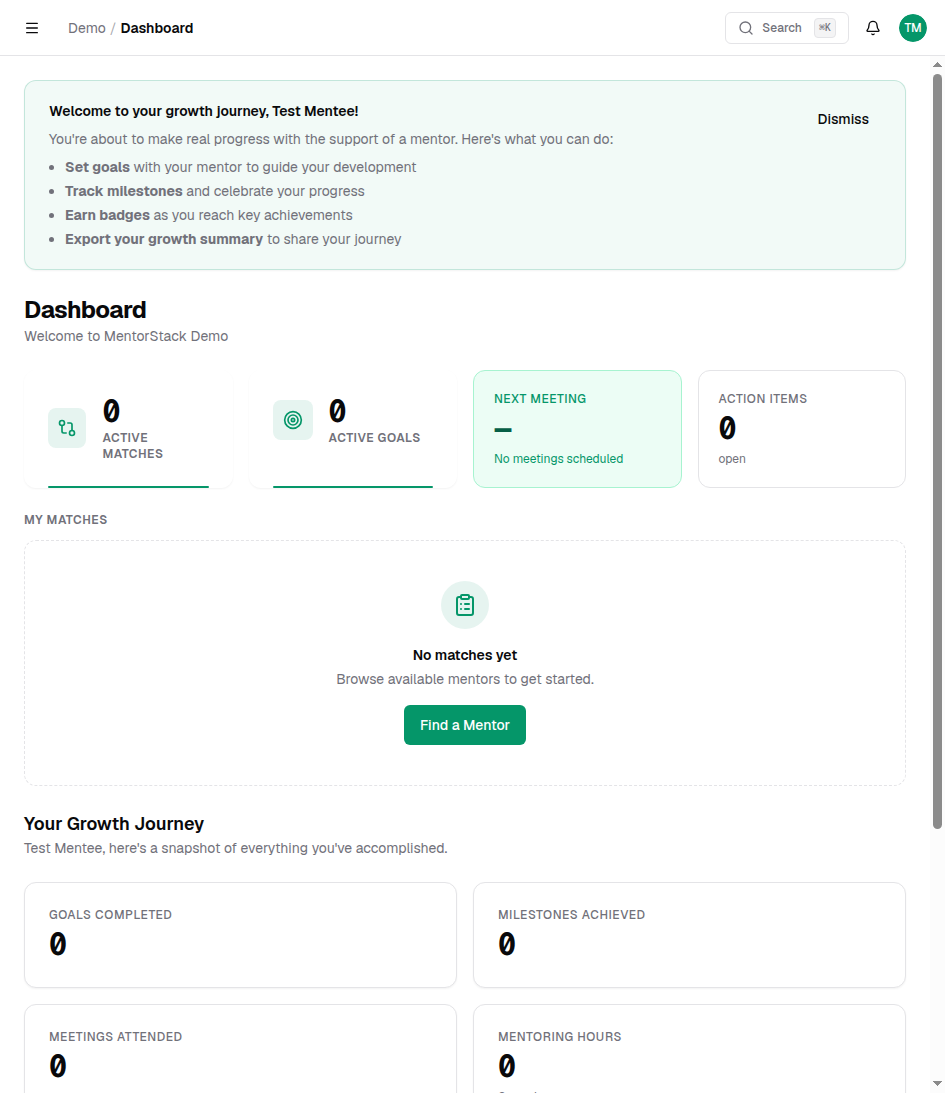
Task: Dismiss the welcome message
Action: click(x=842, y=119)
